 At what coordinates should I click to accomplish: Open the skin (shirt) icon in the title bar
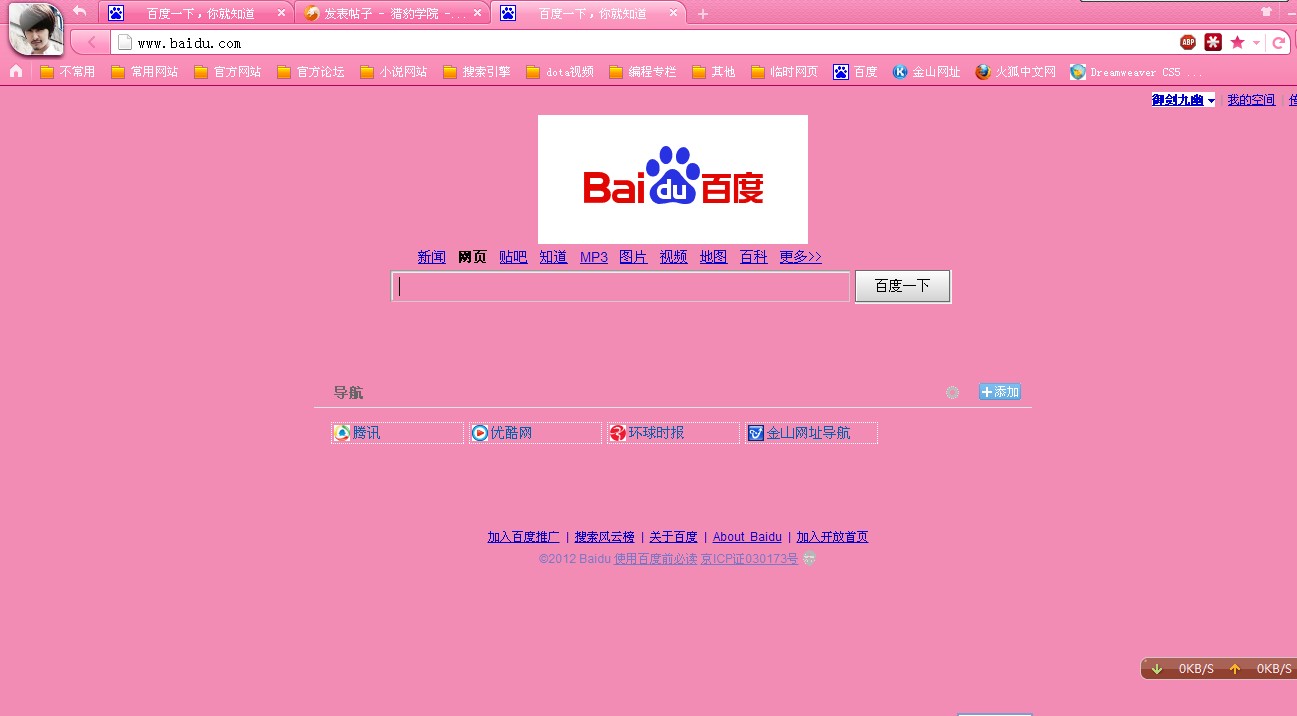coord(1267,12)
